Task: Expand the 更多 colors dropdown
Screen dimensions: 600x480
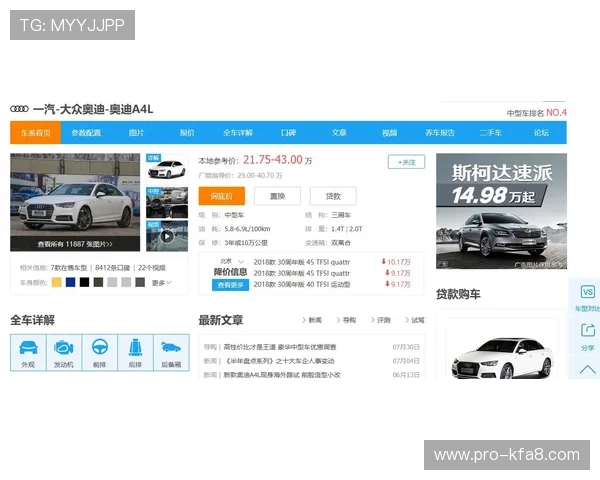Action: [161, 283]
